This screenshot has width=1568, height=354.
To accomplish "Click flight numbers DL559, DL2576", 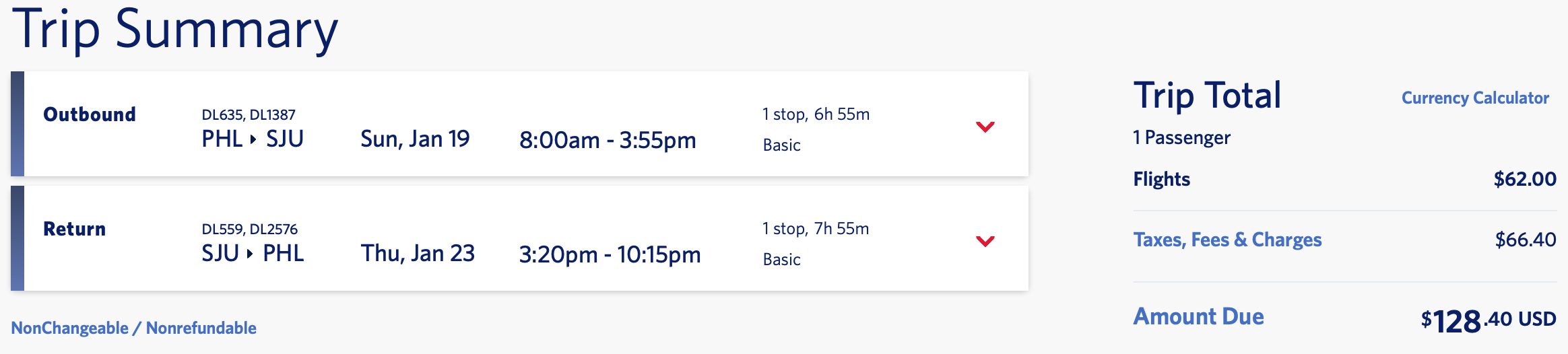I will pos(249,229).
